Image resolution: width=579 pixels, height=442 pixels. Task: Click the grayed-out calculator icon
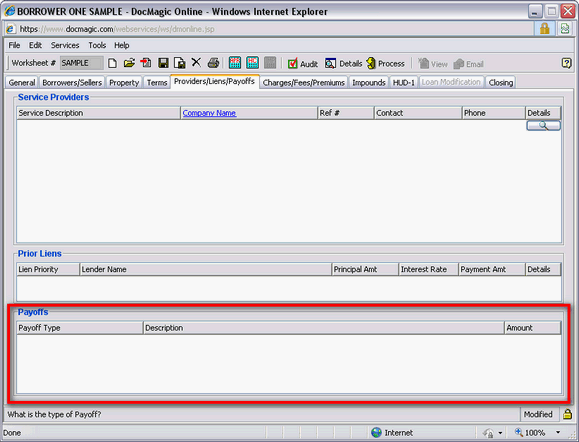tap(270, 63)
